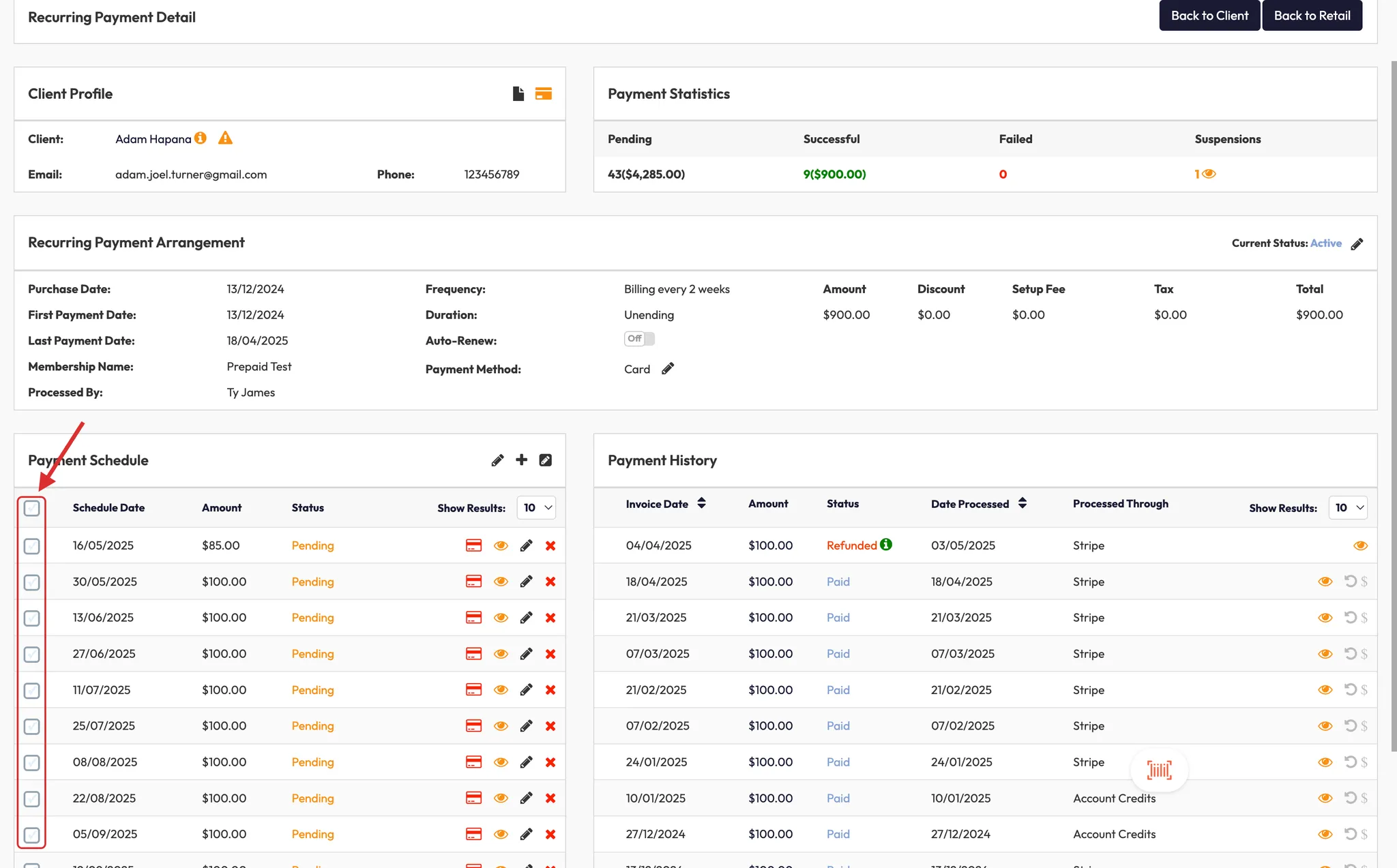Click the plus icon in Payment Schedule
This screenshot has width=1397, height=868.
coord(522,460)
